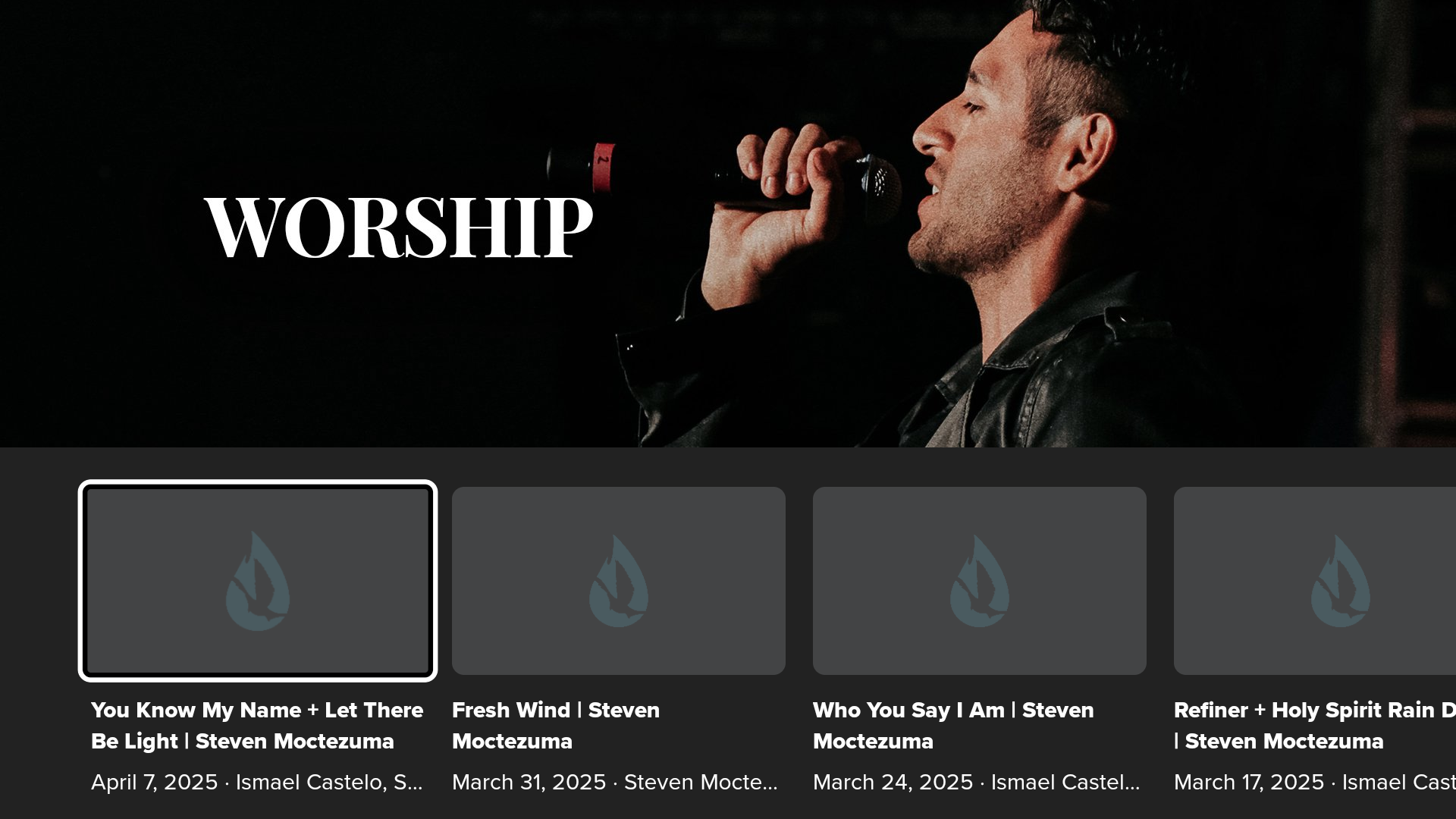Image resolution: width=1456 pixels, height=819 pixels.
Task: Select the Fresh Wind video thumbnail
Action: click(x=619, y=581)
